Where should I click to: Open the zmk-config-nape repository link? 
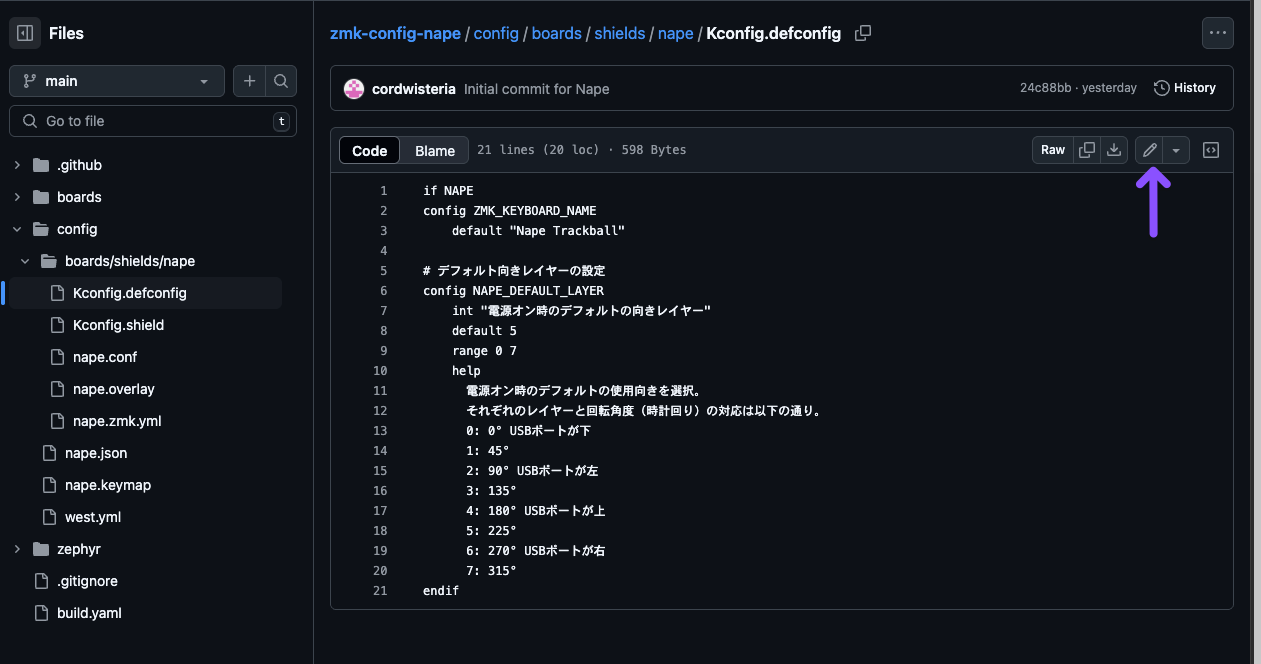[x=395, y=33]
